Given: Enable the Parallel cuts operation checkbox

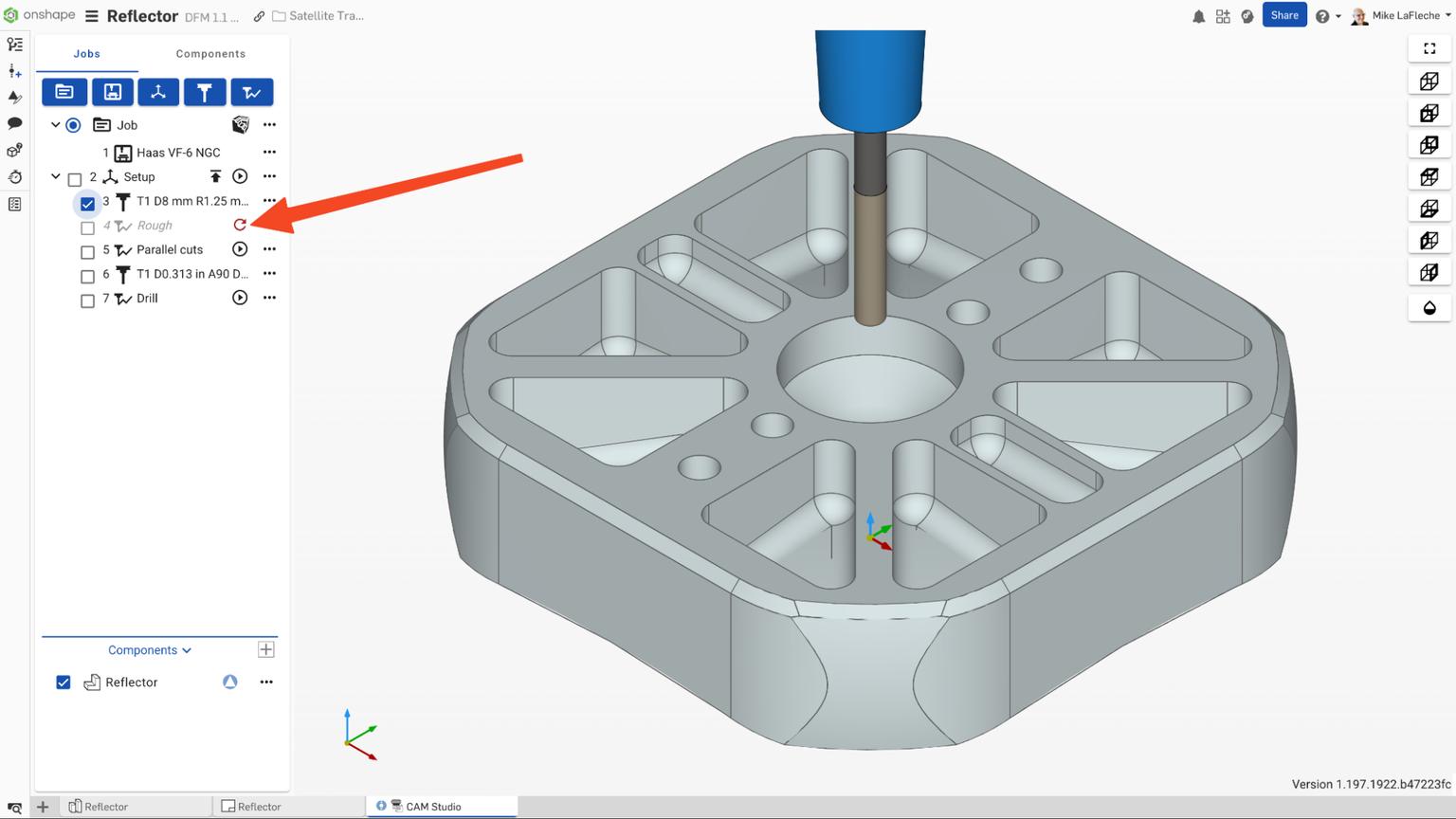Looking at the screenshot, I should (x=87, y=249).
